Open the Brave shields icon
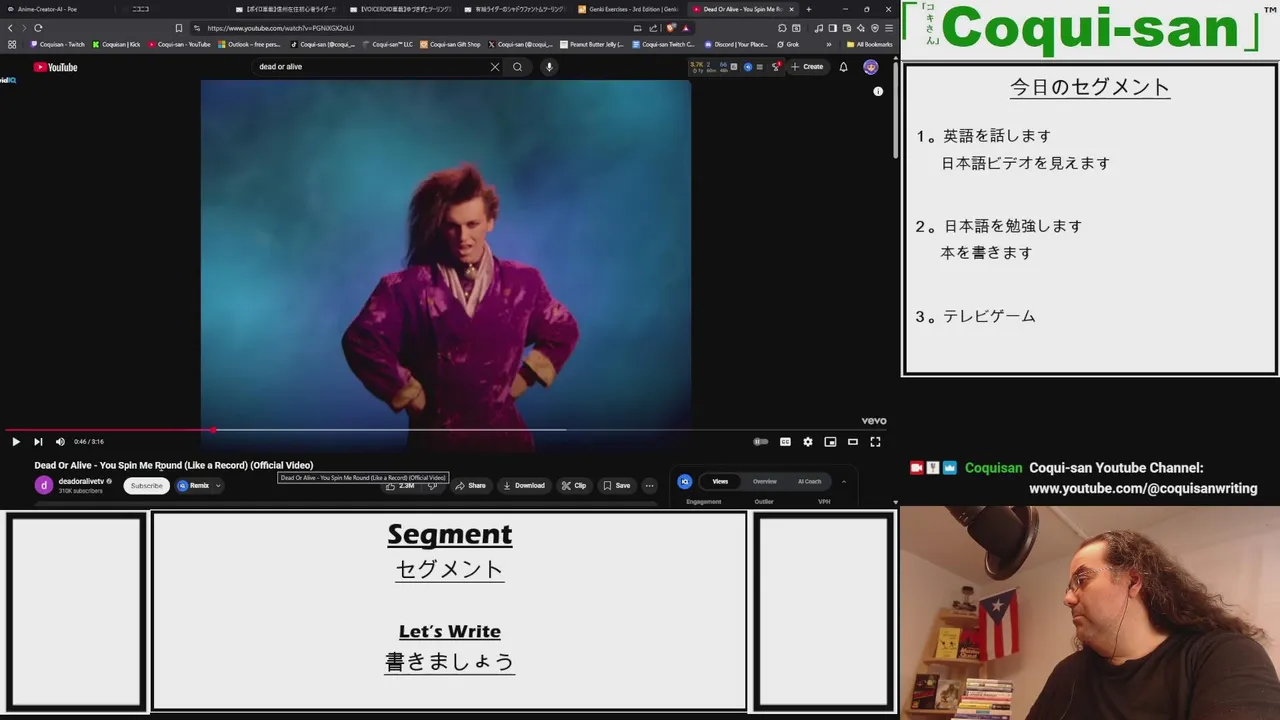1280x720 pixels. (x=670, y=28)
